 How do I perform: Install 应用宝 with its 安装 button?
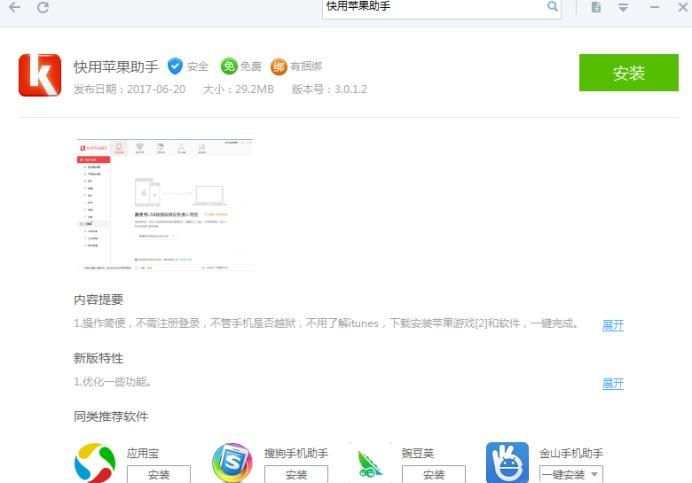coord(159,474)
